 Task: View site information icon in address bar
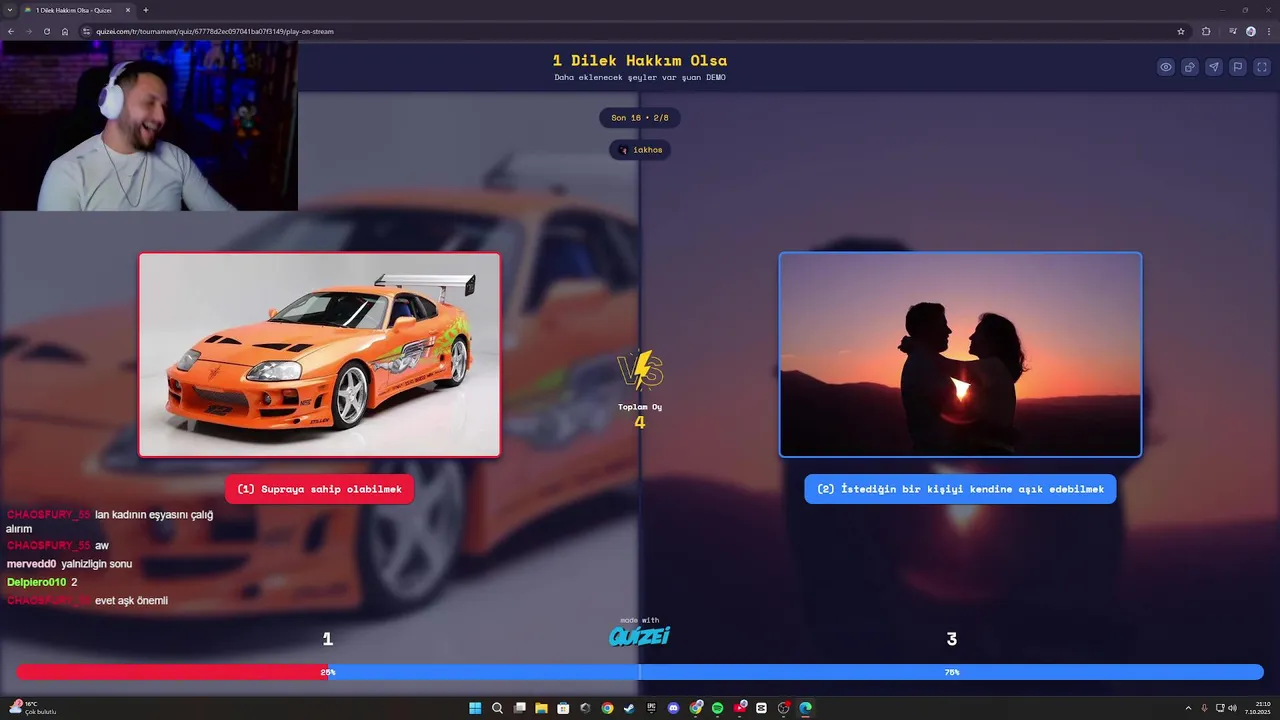86,31
